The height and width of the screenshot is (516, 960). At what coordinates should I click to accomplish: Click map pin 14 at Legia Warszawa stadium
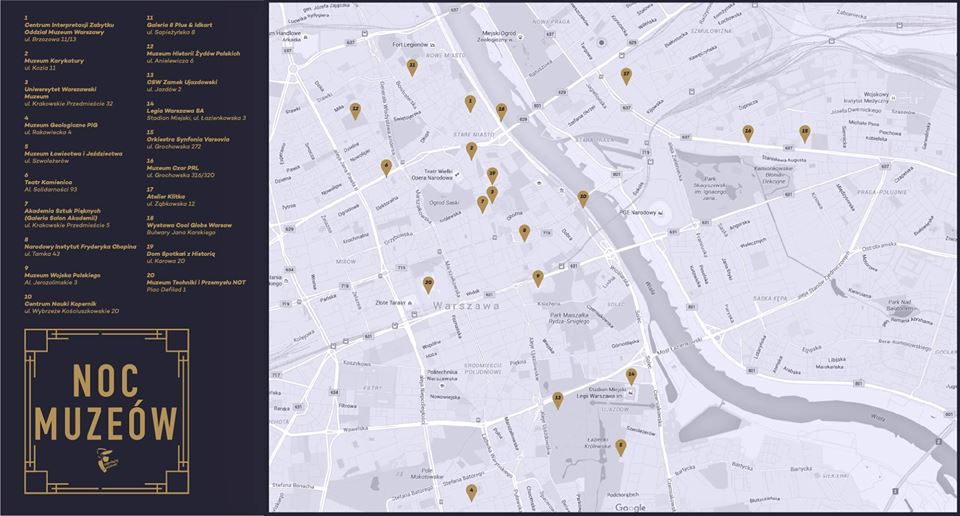click(631, 375)
